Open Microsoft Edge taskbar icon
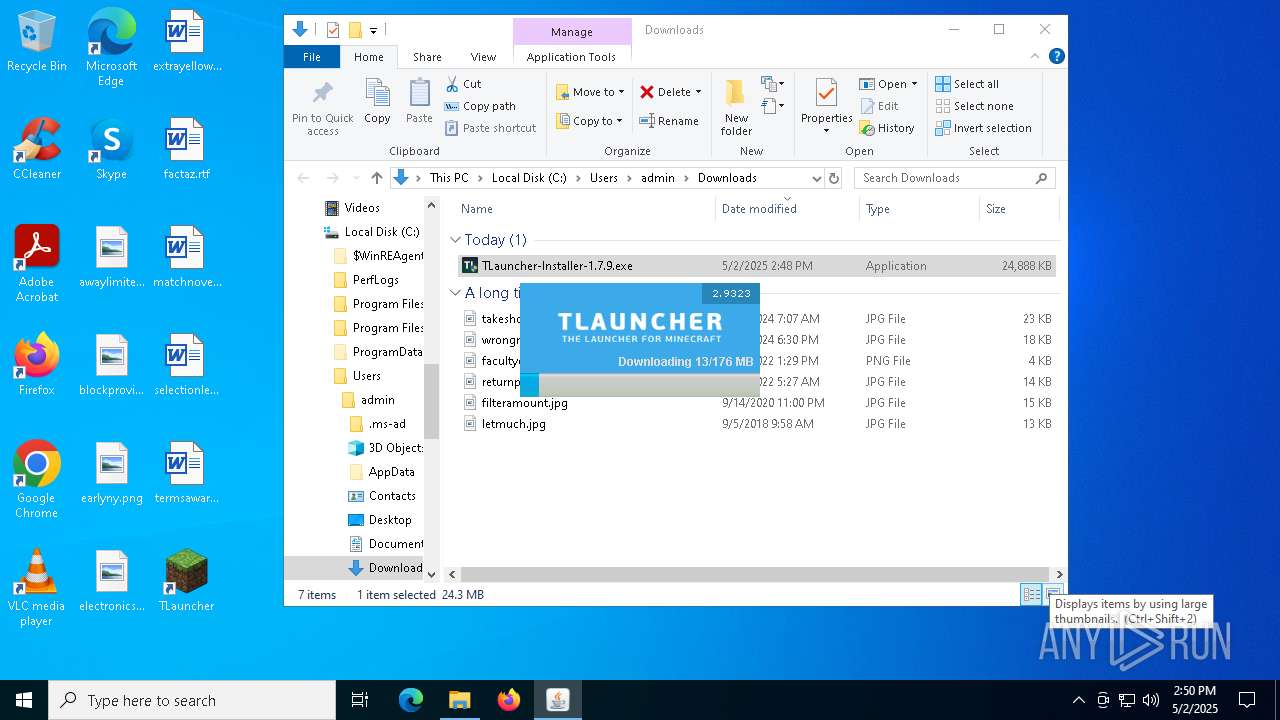The height and width of the screenshot is (720, 1280). [x=411, y=700]
